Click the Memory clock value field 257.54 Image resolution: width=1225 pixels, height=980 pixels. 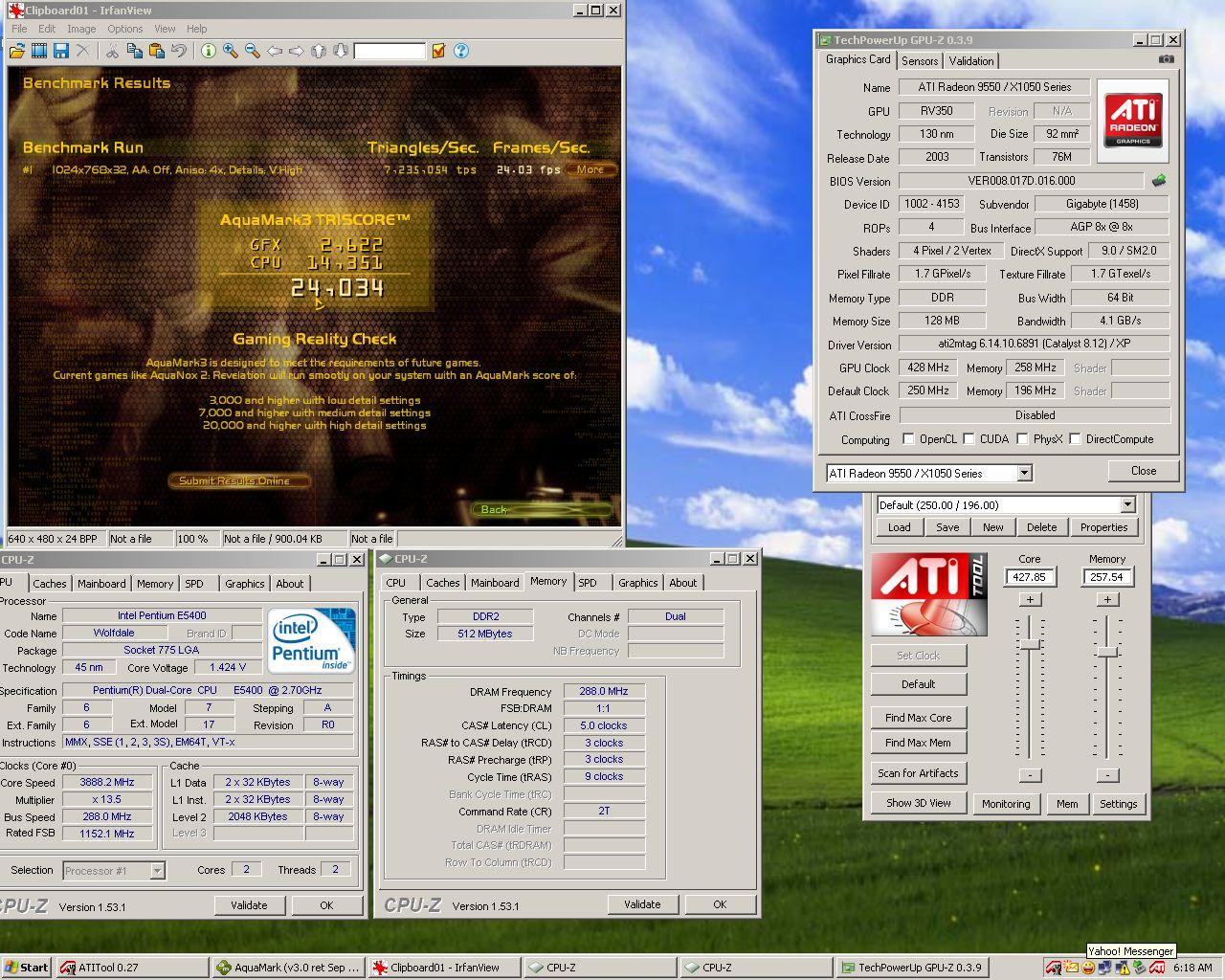point(1107,577)
